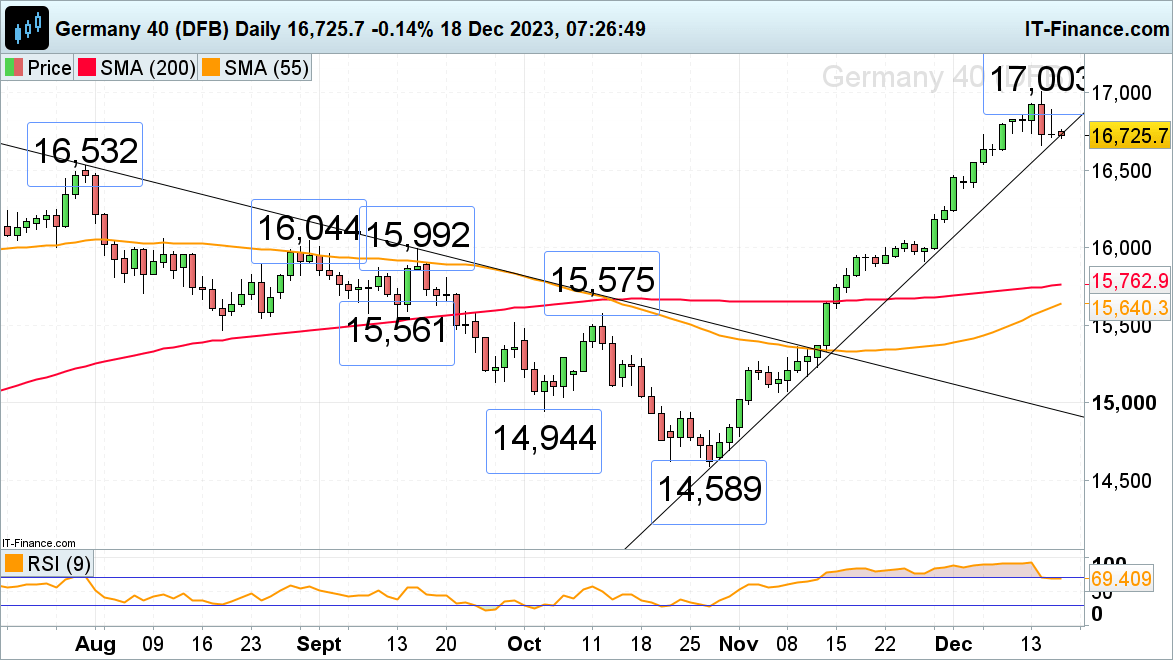Image resolution: width=1173 pixels, height=660 pixels.
Task: Click the red SMA 200 value tag 15,762.9
Action: [1129, 281]
